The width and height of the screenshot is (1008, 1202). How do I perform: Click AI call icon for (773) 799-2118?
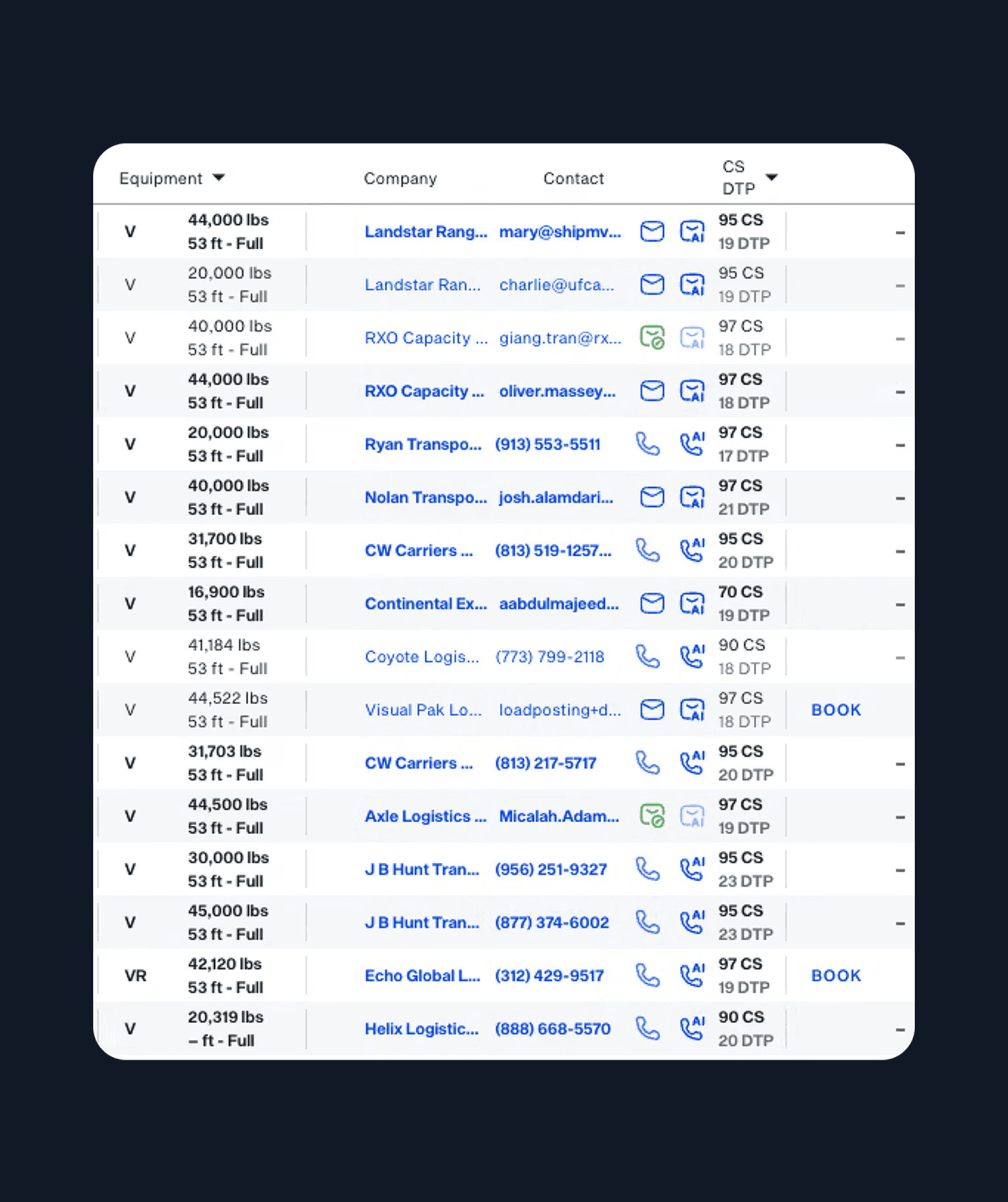tap(692, 657)
